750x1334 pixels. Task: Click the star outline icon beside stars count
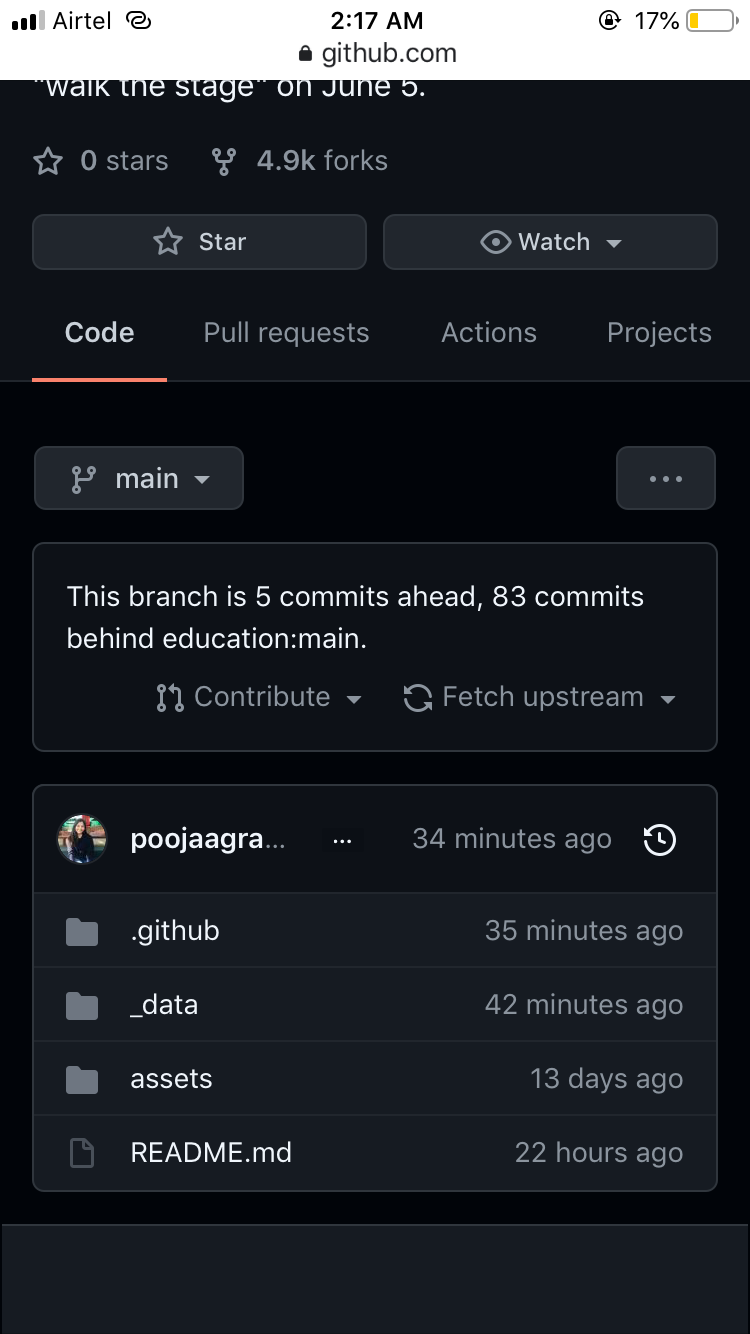coord(47,160)
